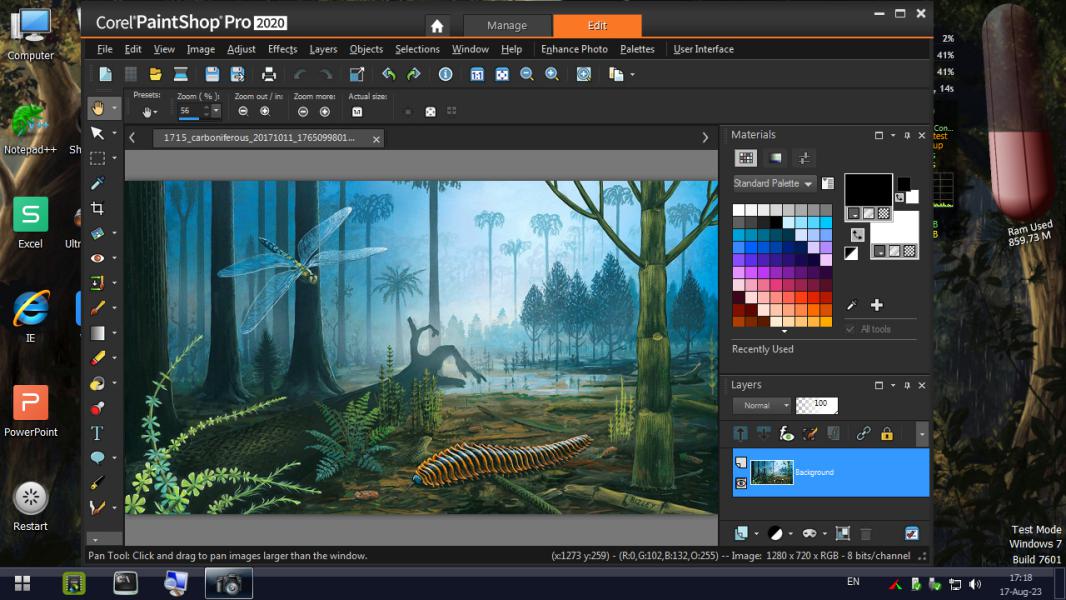1066x600 pixels.
Task: Close the carboniferous image tab
Action: coord(377,139)
